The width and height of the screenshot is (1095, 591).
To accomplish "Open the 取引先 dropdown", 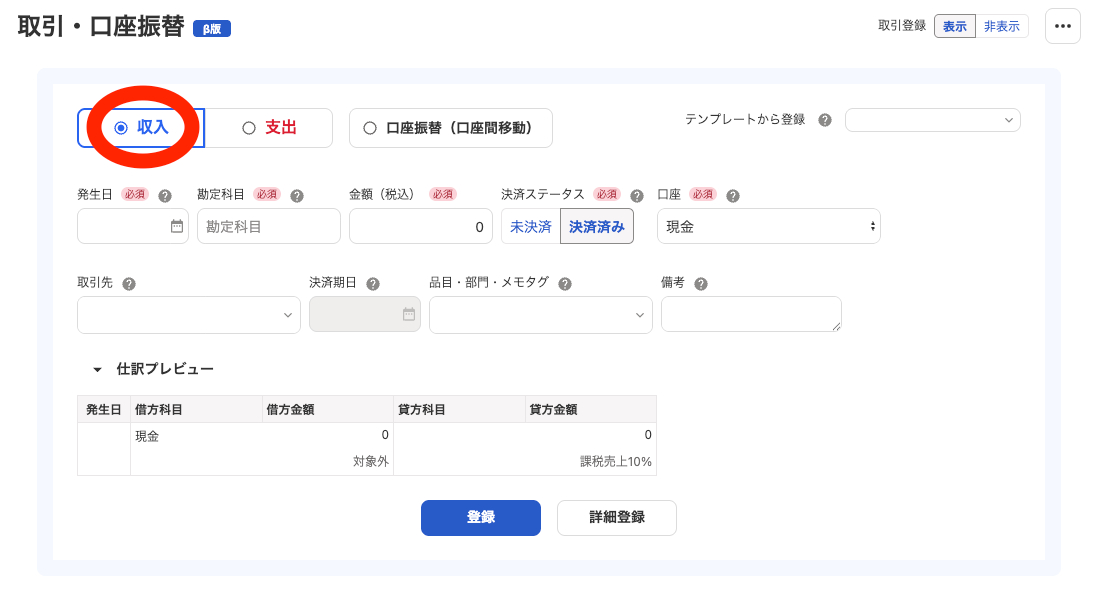I will 188,314.
